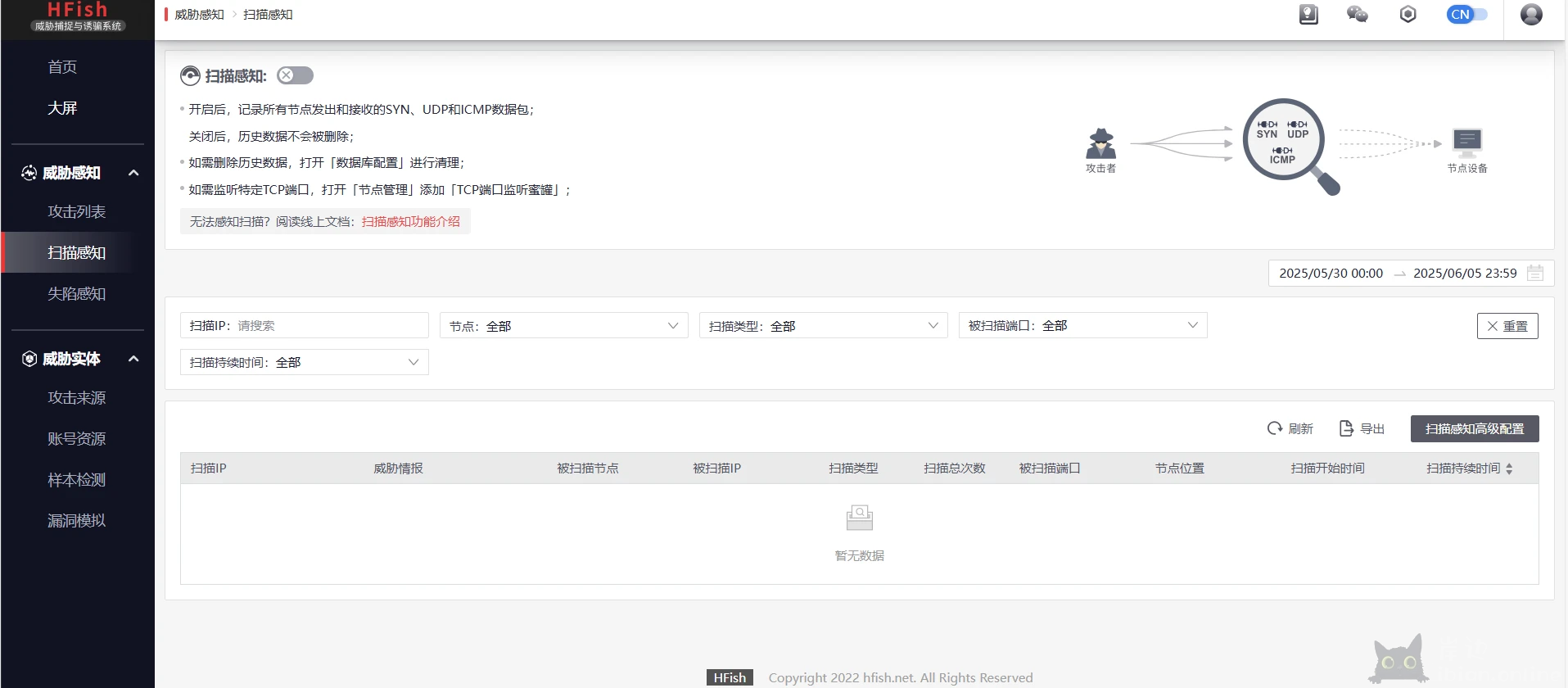This screenshot has width=1568, height=688.
Task: Click the WeChat chat bubbles icon
Action: click(x=1357, y=15)
